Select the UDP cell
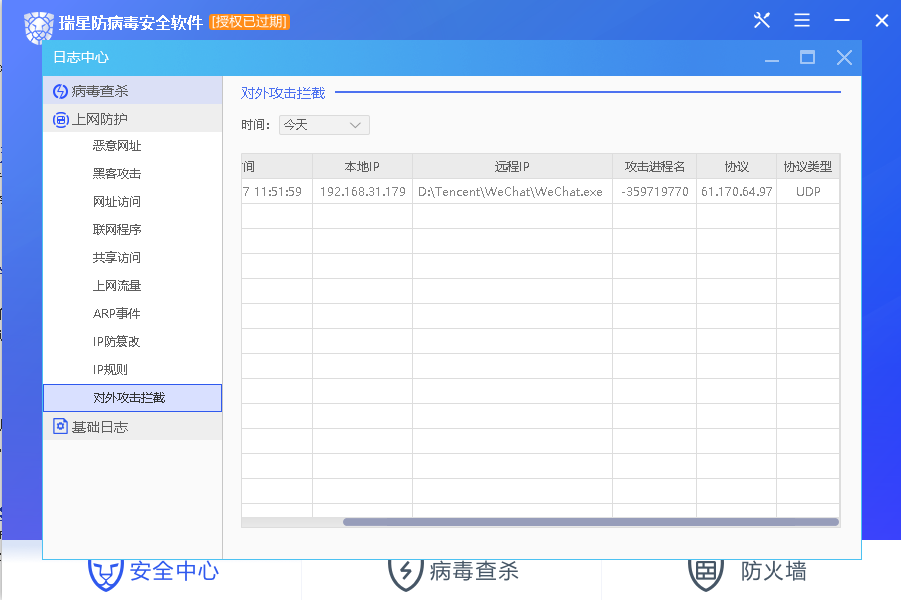Screen dimensions: 901x600 click(x=808, y=191)
